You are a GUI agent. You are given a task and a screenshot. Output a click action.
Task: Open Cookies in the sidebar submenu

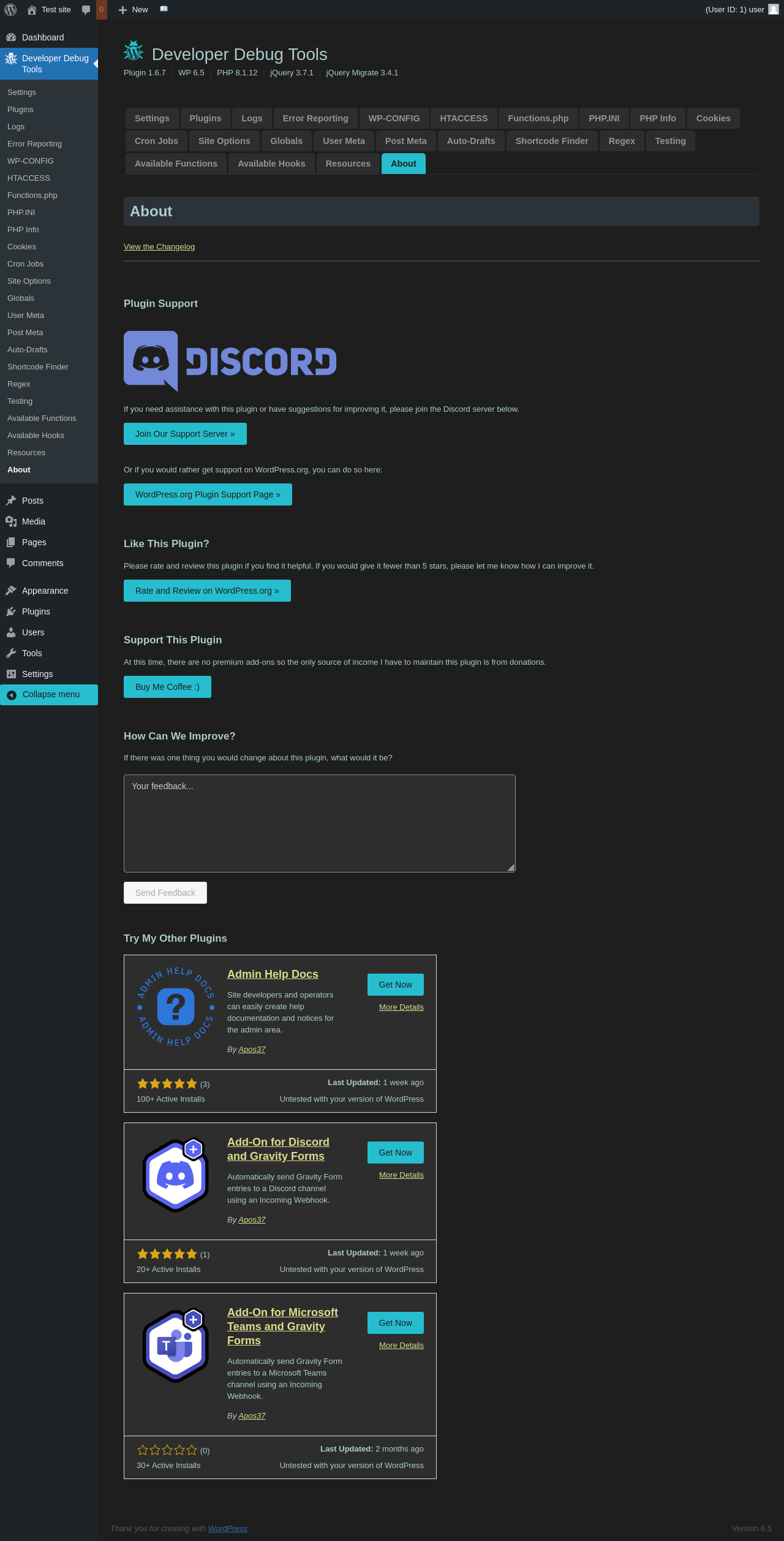(x=49, y=247)
